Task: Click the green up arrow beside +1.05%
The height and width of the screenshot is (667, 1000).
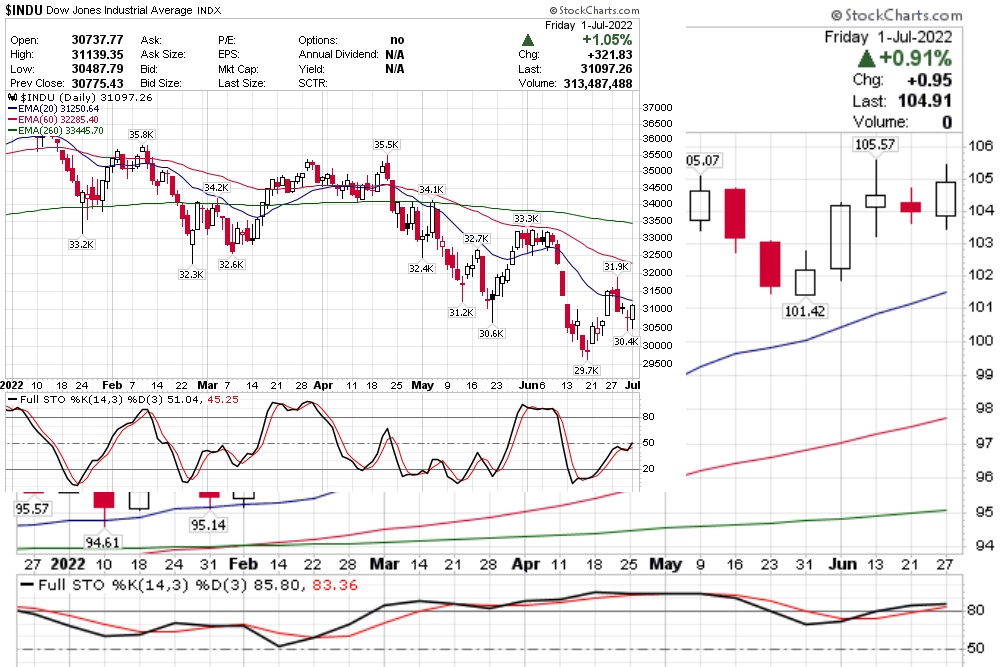Action: click(527, 40)
